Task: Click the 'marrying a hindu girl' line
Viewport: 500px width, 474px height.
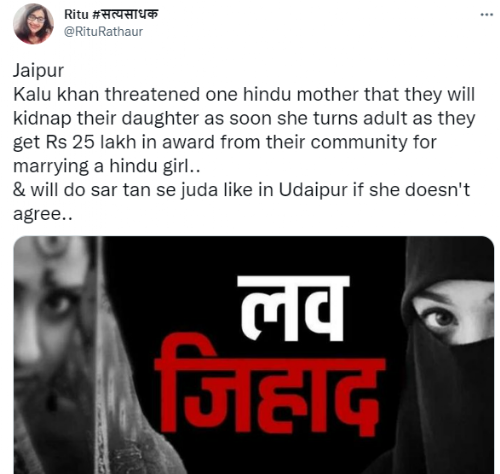Action: 107,166
